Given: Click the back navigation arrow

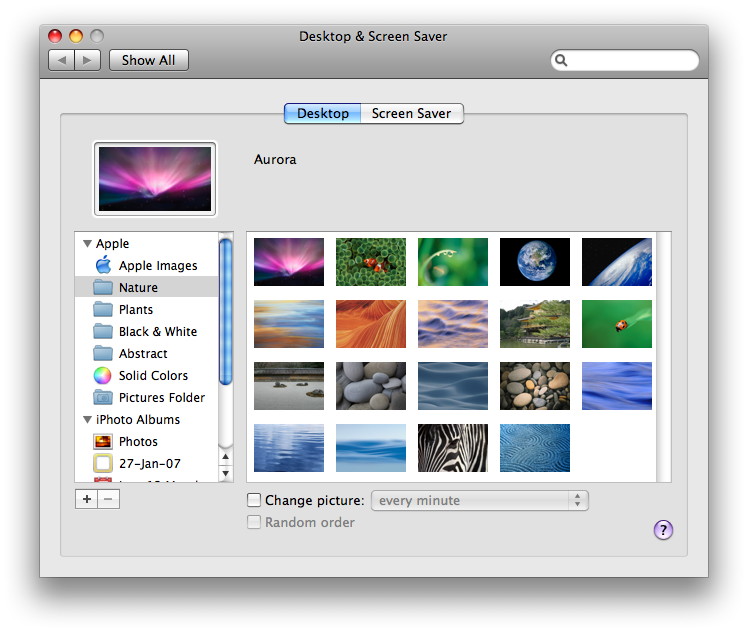Looking at the screenshot, I should tap(62, 60).
